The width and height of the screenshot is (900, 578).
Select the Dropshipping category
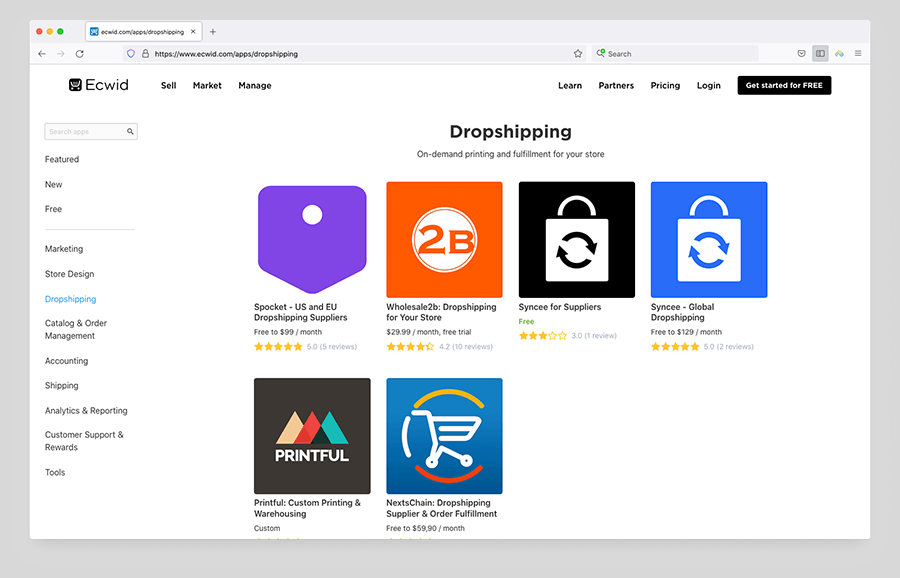pyautogui.click(x=71, y=299)
